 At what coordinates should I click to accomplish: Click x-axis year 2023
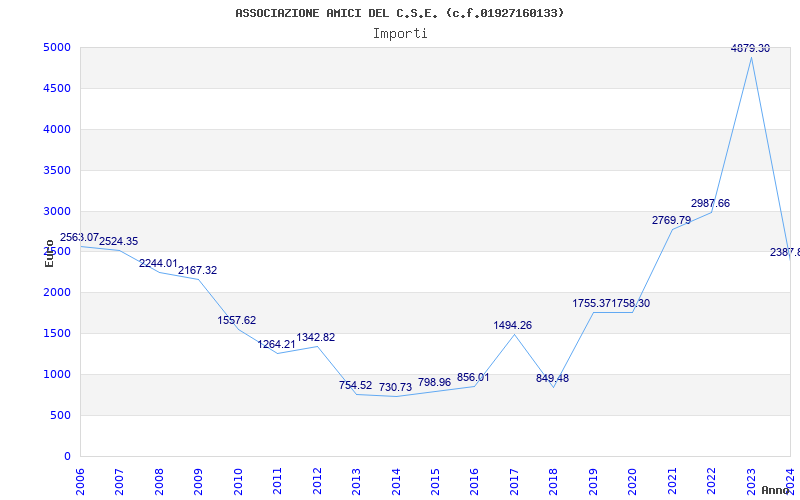pyautogui.click(x=751, y=482)
